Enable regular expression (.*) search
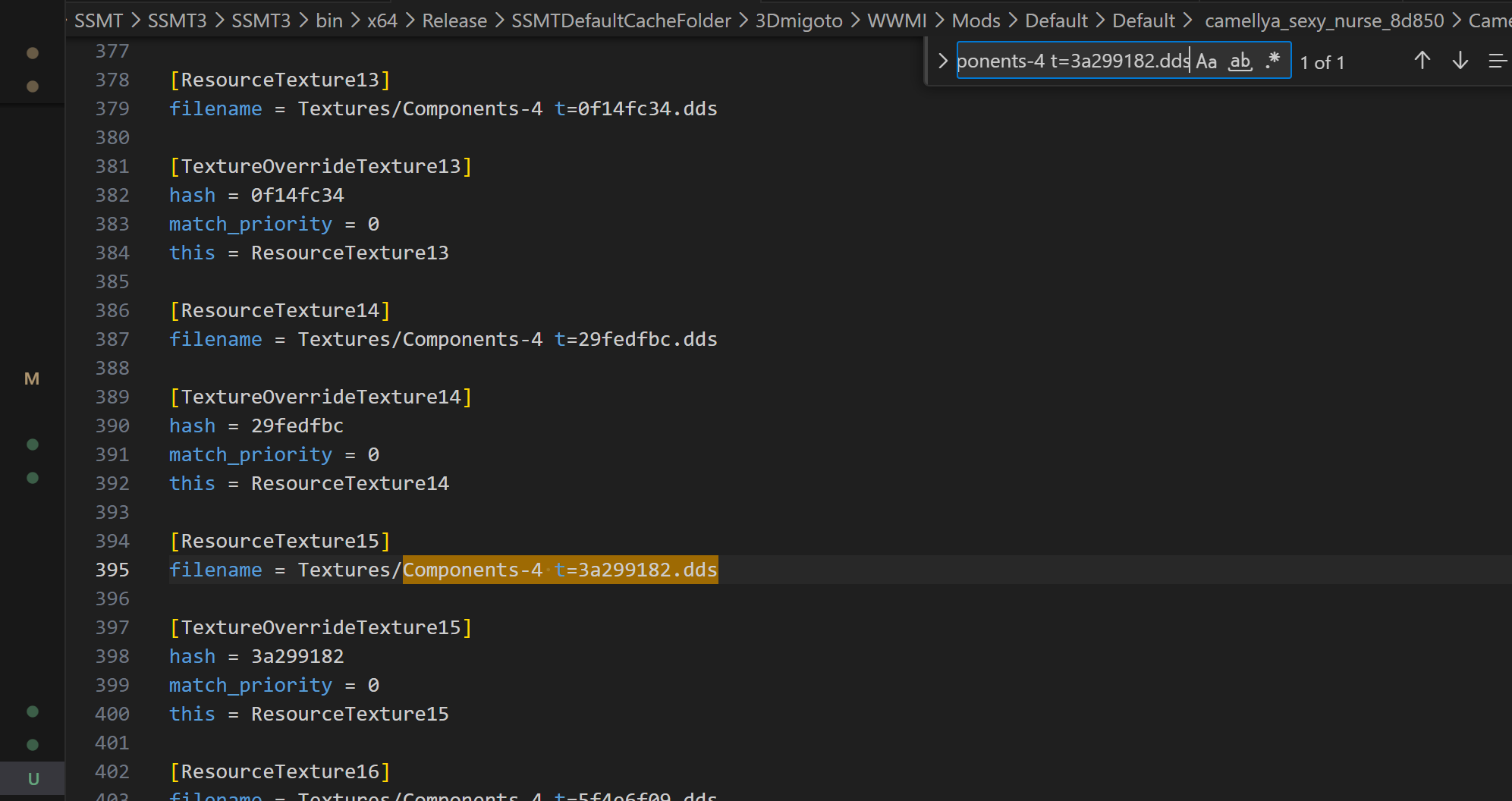 pyautogui.click(x=1273, y=61)
